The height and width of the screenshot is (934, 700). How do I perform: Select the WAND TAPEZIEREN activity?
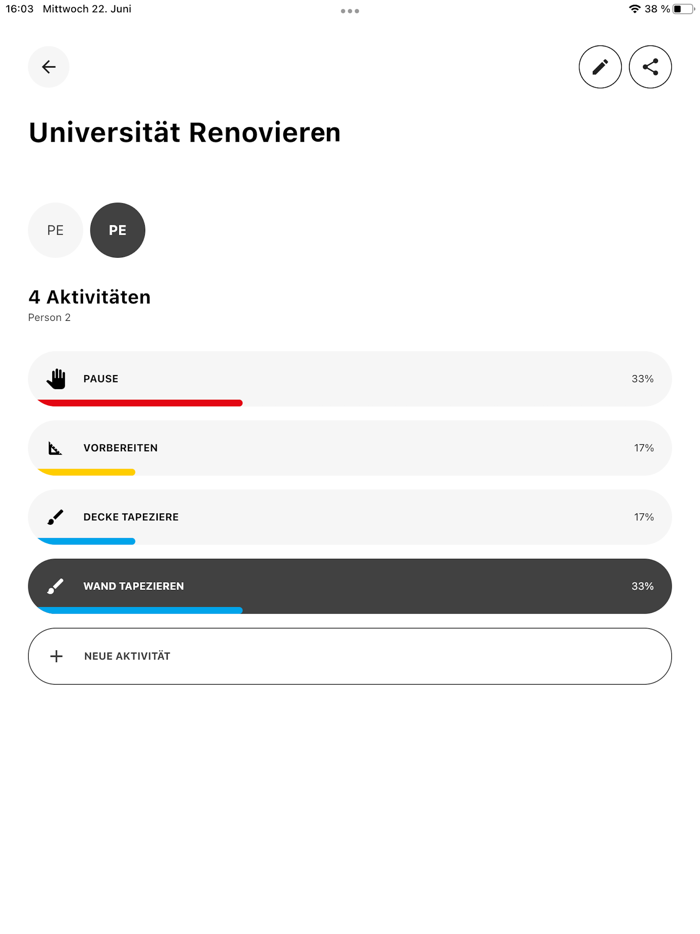(350, 585)
